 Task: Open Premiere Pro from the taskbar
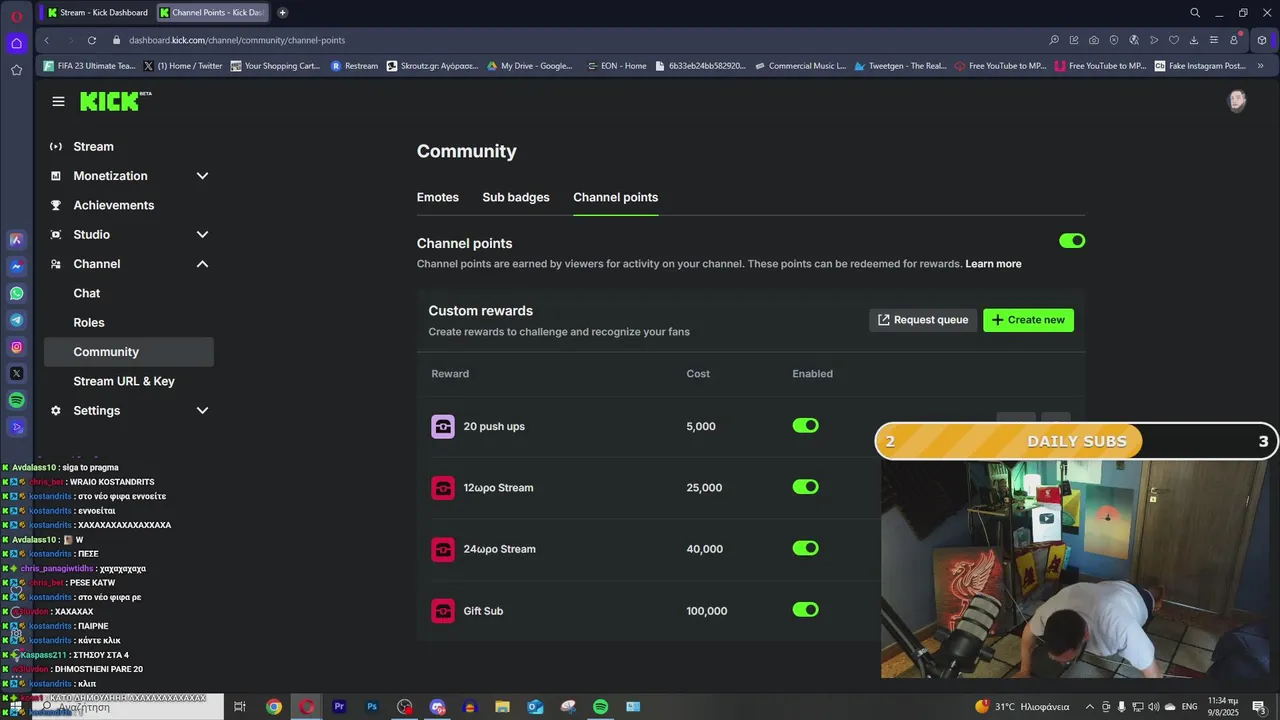point(339,706)
